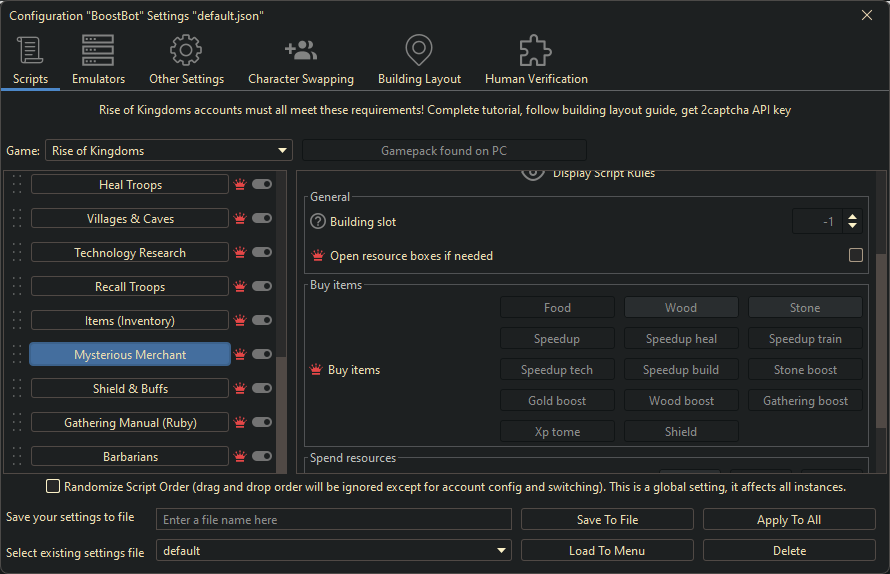890x574 pixels.
Task: Open the Other Settings tab
Action: point(186,61)
